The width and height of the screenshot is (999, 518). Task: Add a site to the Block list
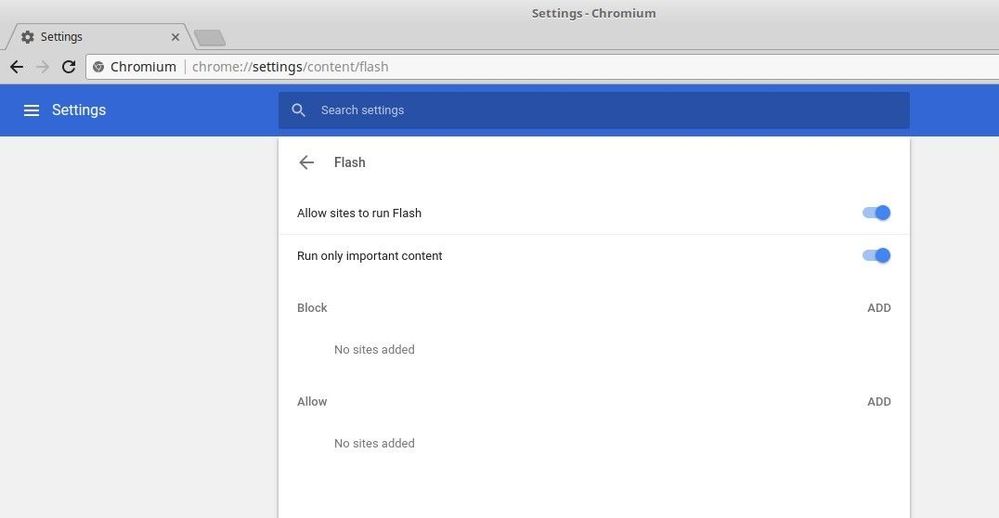click(879, 308)
